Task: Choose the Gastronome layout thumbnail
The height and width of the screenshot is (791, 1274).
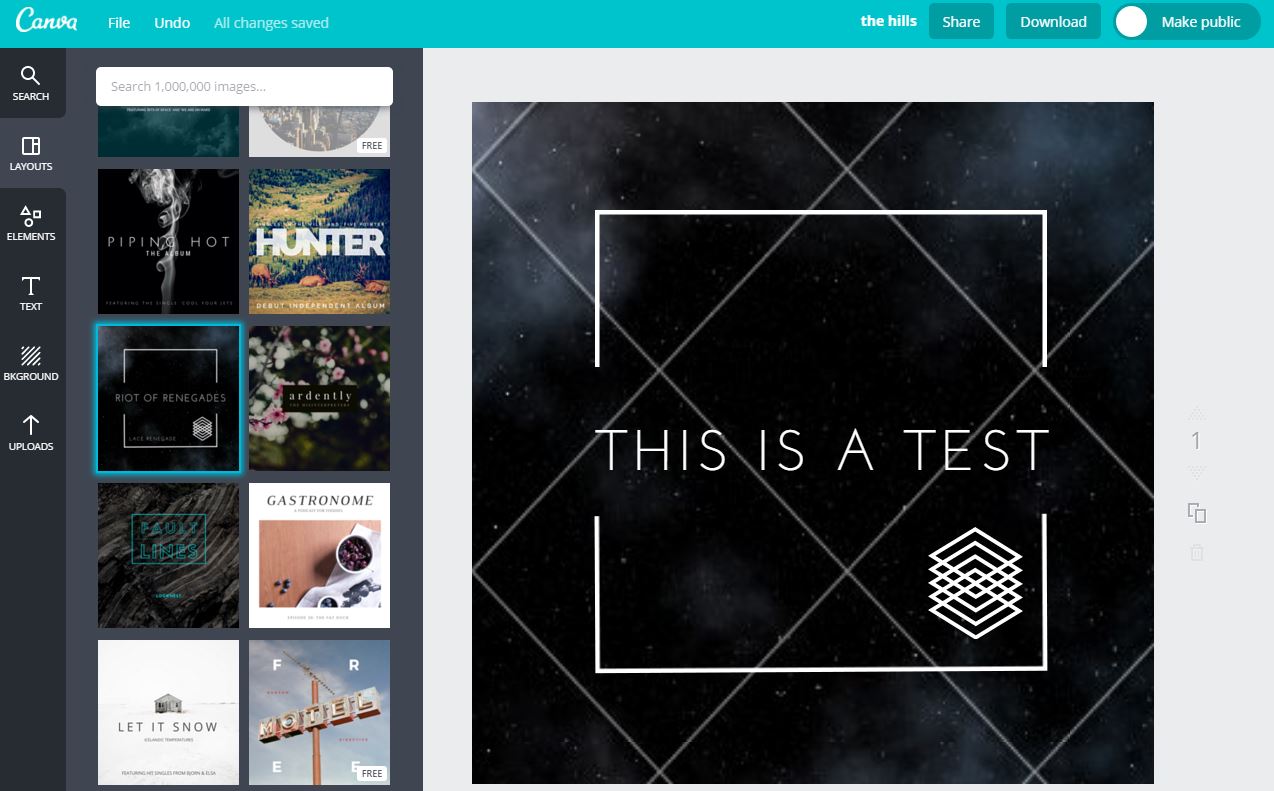Action: coord(319,555)
